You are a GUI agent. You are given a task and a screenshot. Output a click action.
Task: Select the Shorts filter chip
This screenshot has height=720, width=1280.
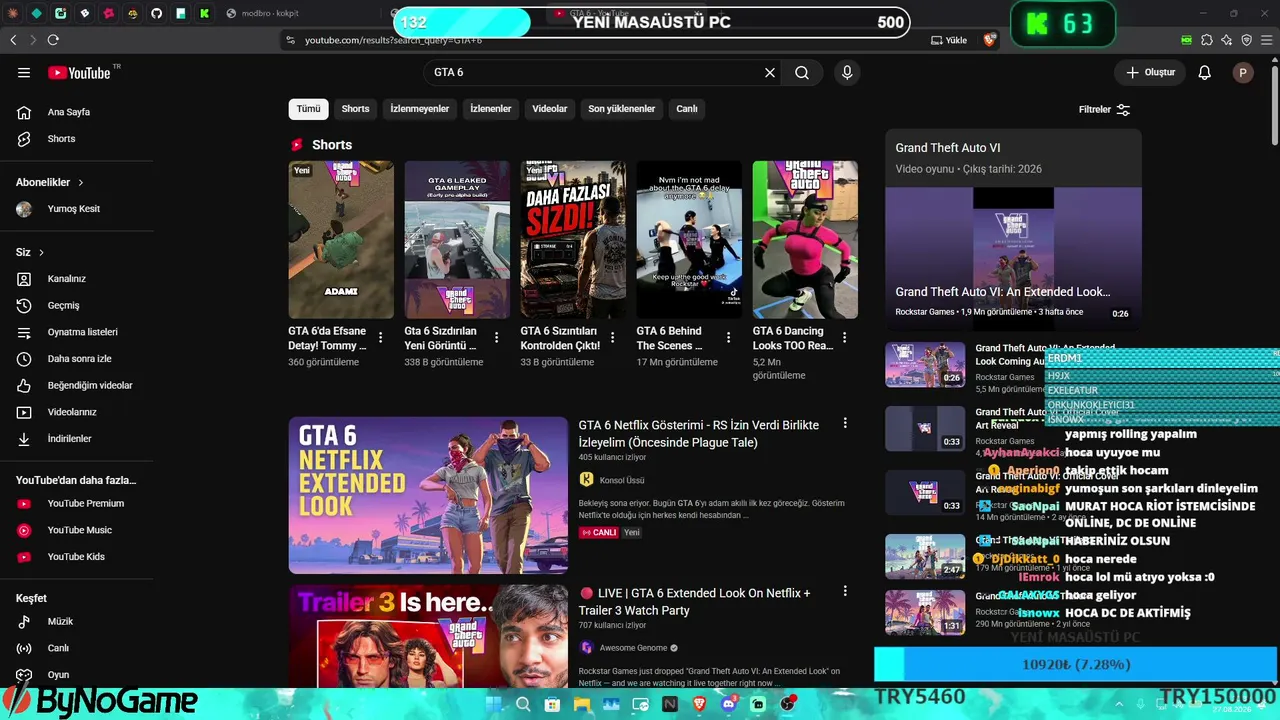click(x=355, y=109)
